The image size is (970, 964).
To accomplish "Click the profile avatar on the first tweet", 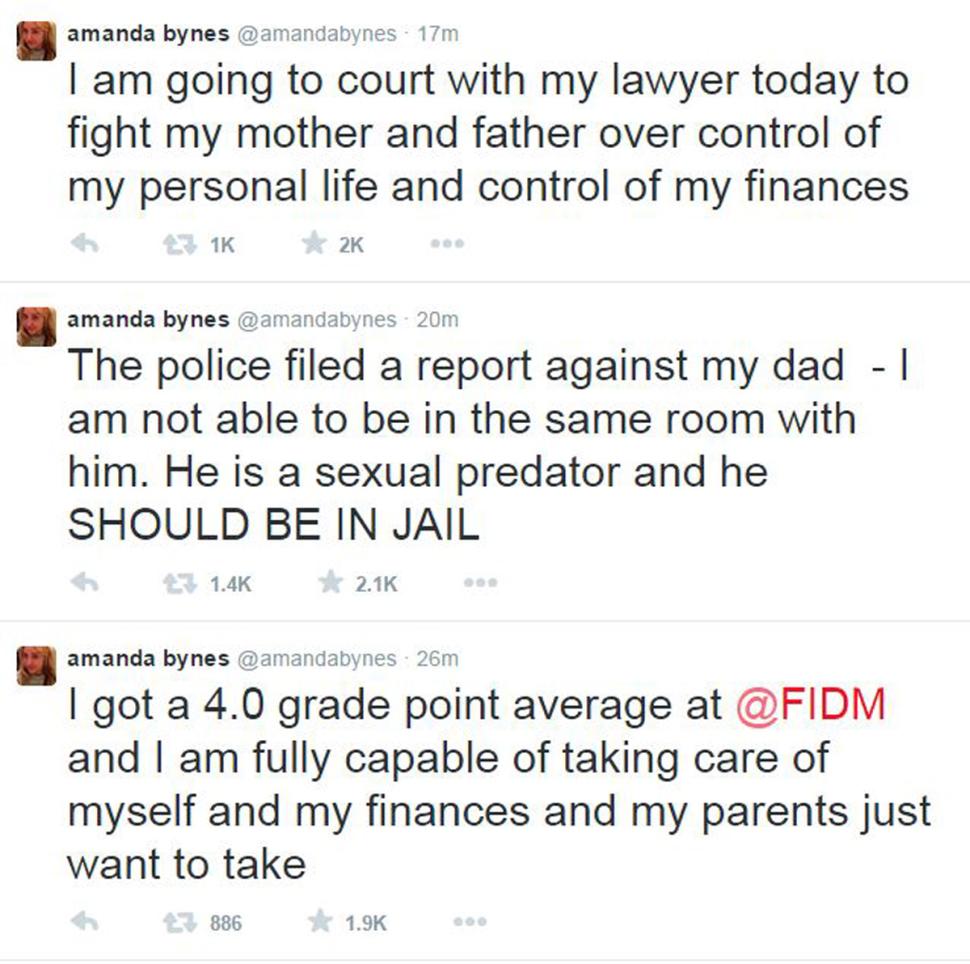I will point(36,42).
